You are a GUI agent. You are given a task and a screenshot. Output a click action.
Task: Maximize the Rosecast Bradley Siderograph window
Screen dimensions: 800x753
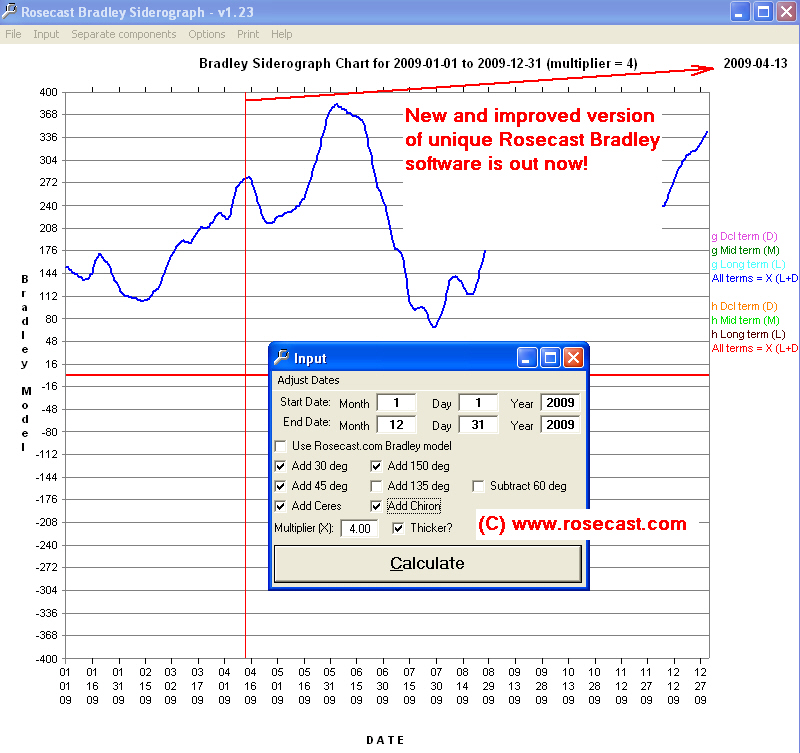(763, 12)
